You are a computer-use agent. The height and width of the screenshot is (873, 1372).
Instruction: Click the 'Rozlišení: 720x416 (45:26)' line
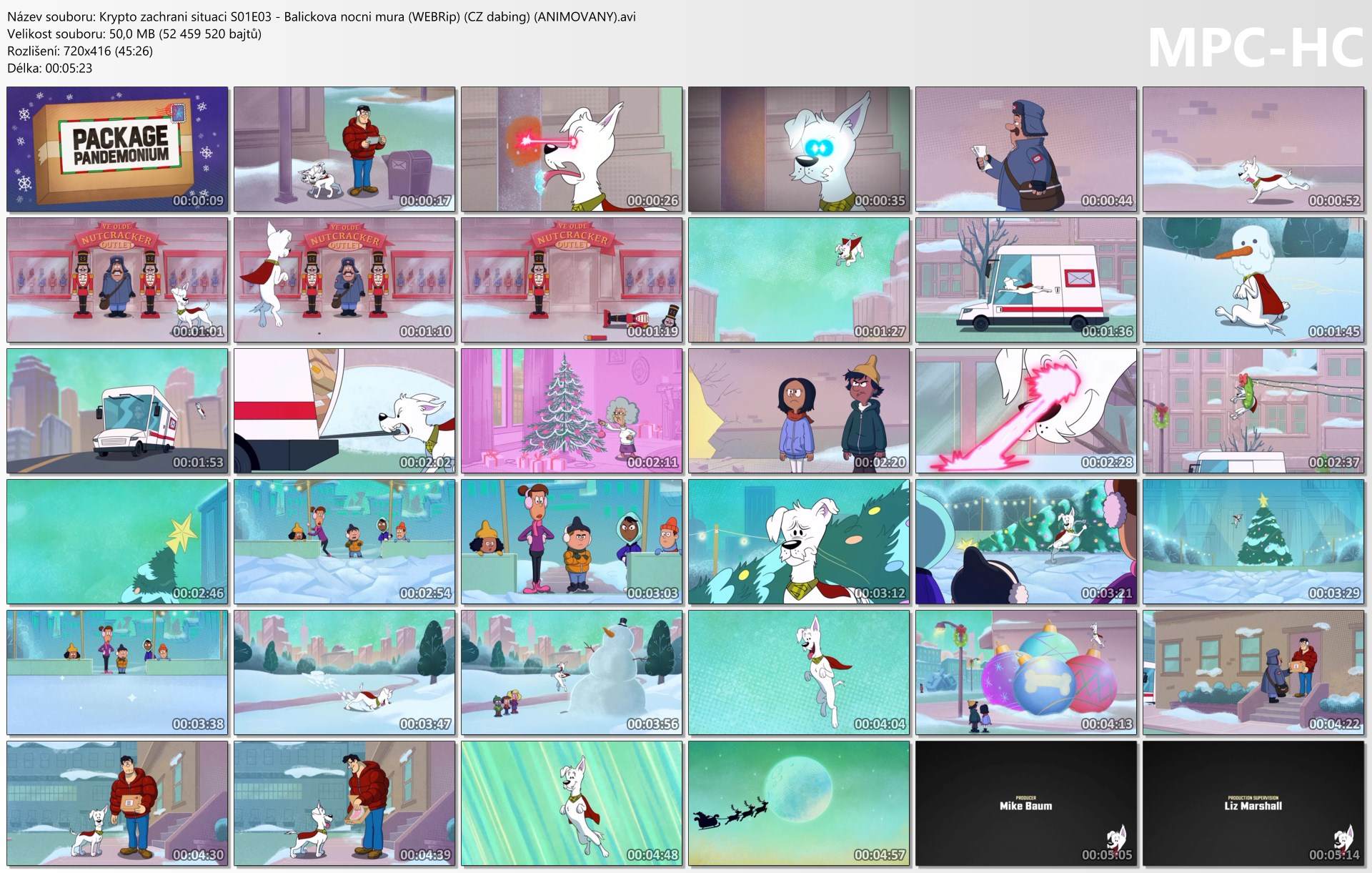[x=80, y=51]
